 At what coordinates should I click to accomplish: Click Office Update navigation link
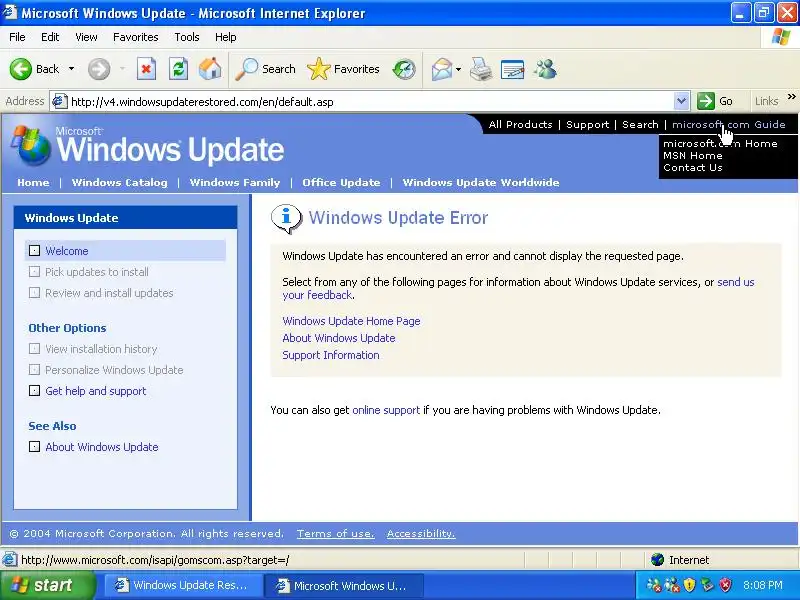pyautogui.click(x=341, y=183)
